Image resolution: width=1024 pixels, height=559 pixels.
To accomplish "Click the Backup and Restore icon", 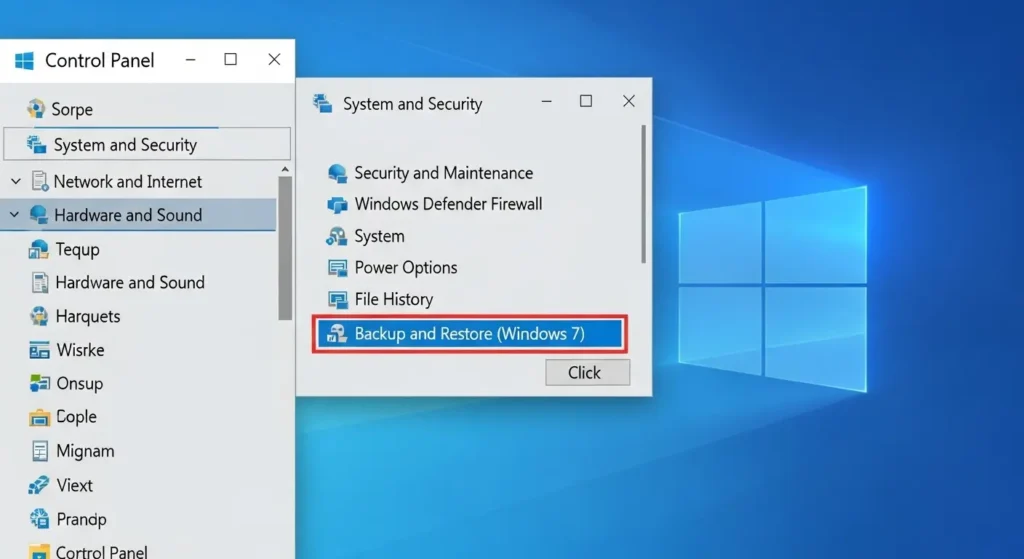I will (336, 334).
